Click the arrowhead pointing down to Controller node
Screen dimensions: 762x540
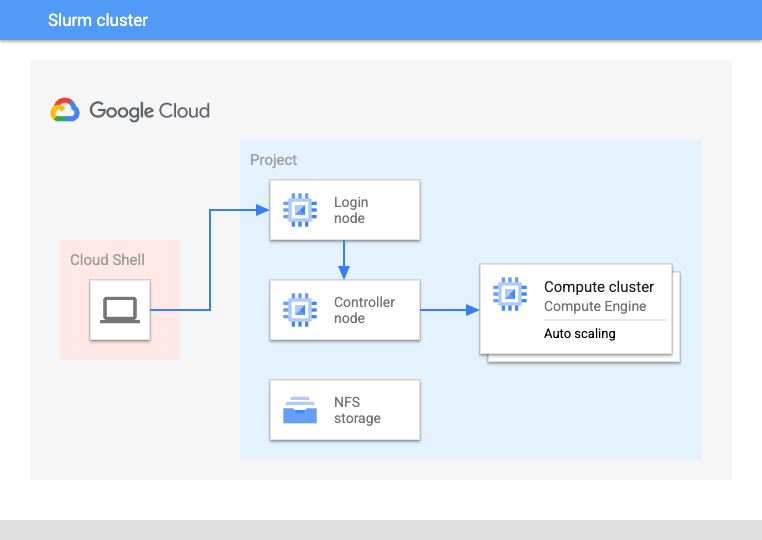344,273
